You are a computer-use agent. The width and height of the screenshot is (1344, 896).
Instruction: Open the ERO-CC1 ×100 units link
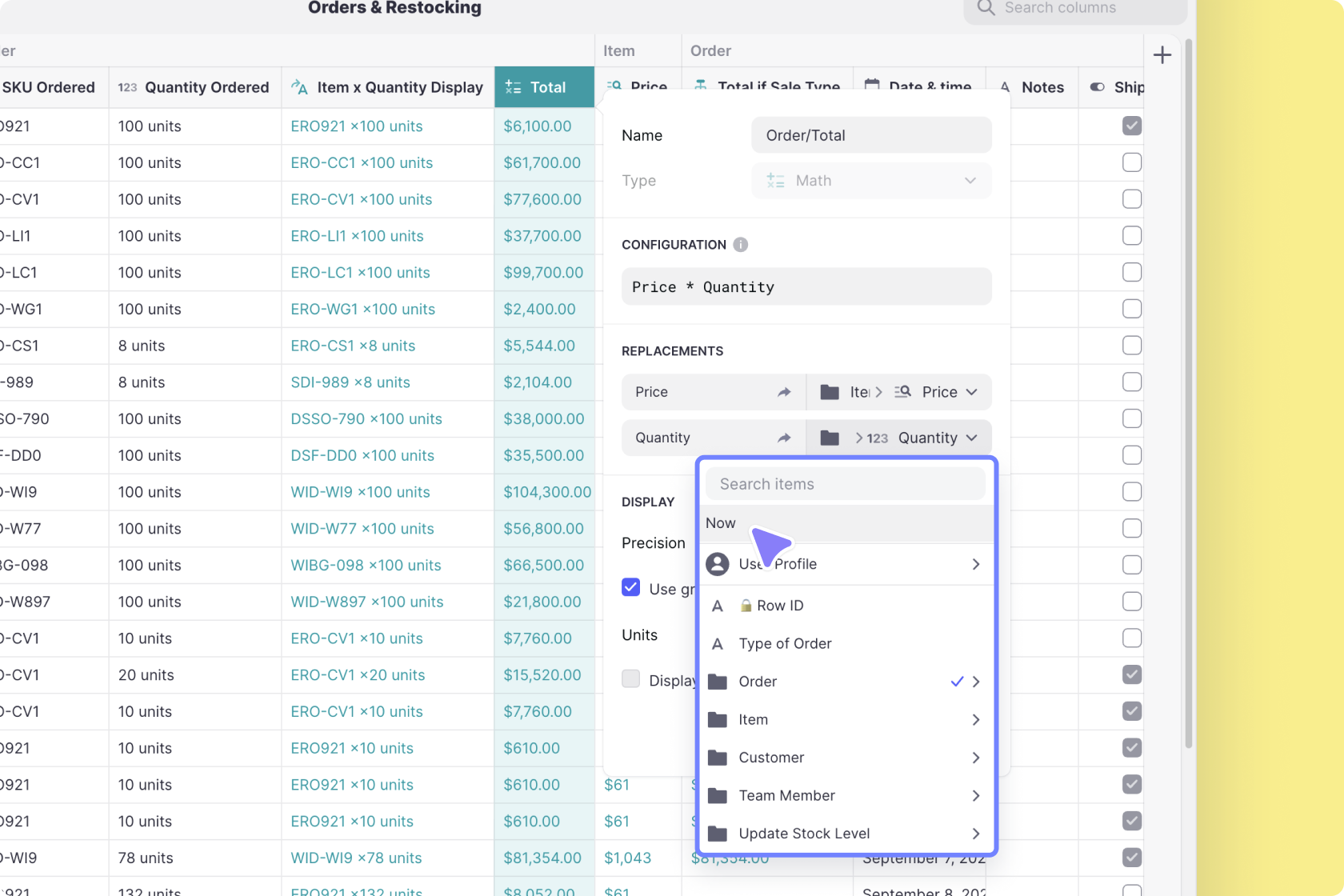coord(361,162)
